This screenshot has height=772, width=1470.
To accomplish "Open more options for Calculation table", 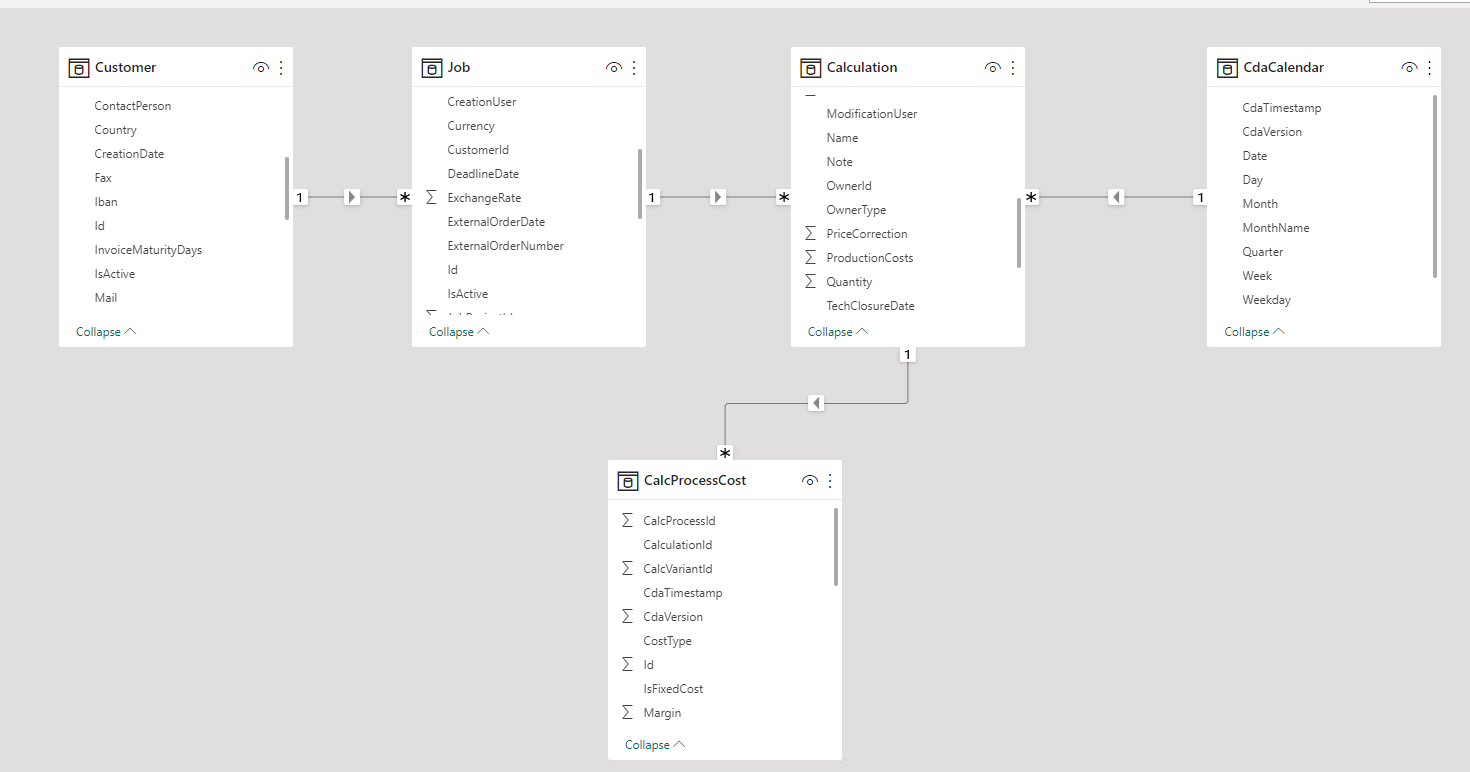I will [1013, 68].
